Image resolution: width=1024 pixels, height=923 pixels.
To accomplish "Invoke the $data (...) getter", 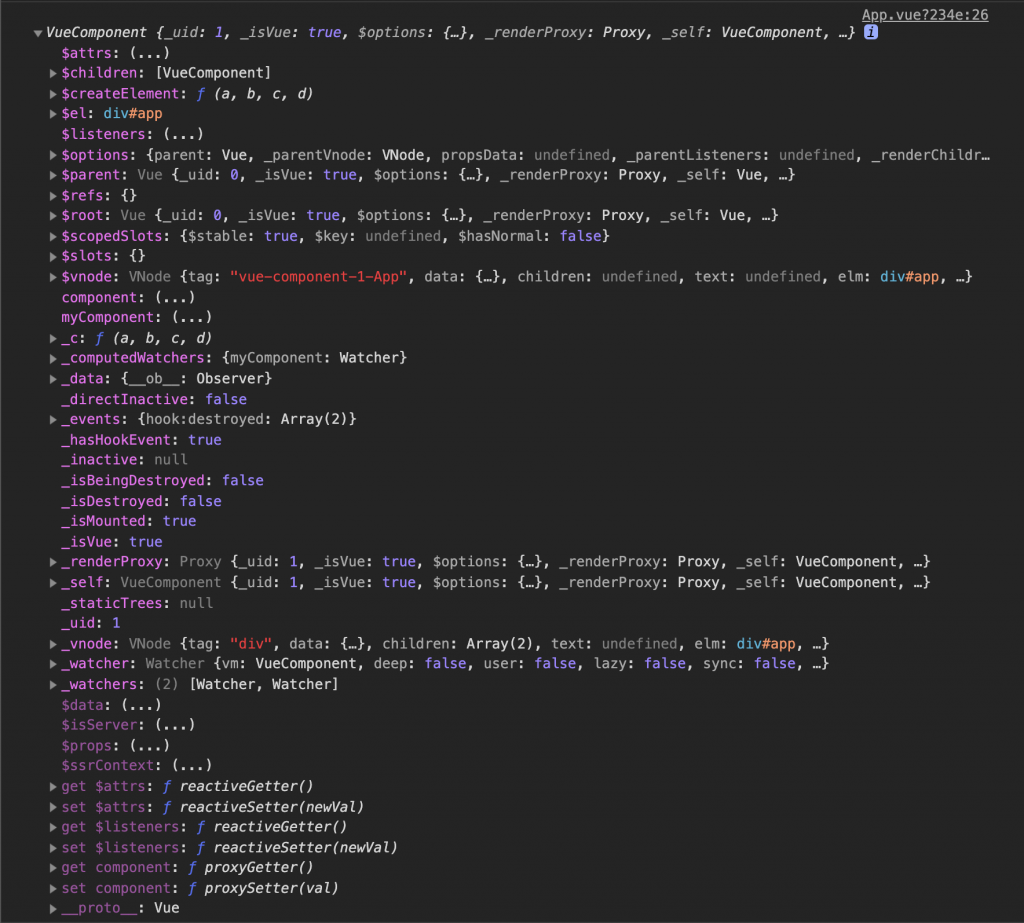I will (x=141, y=705).
